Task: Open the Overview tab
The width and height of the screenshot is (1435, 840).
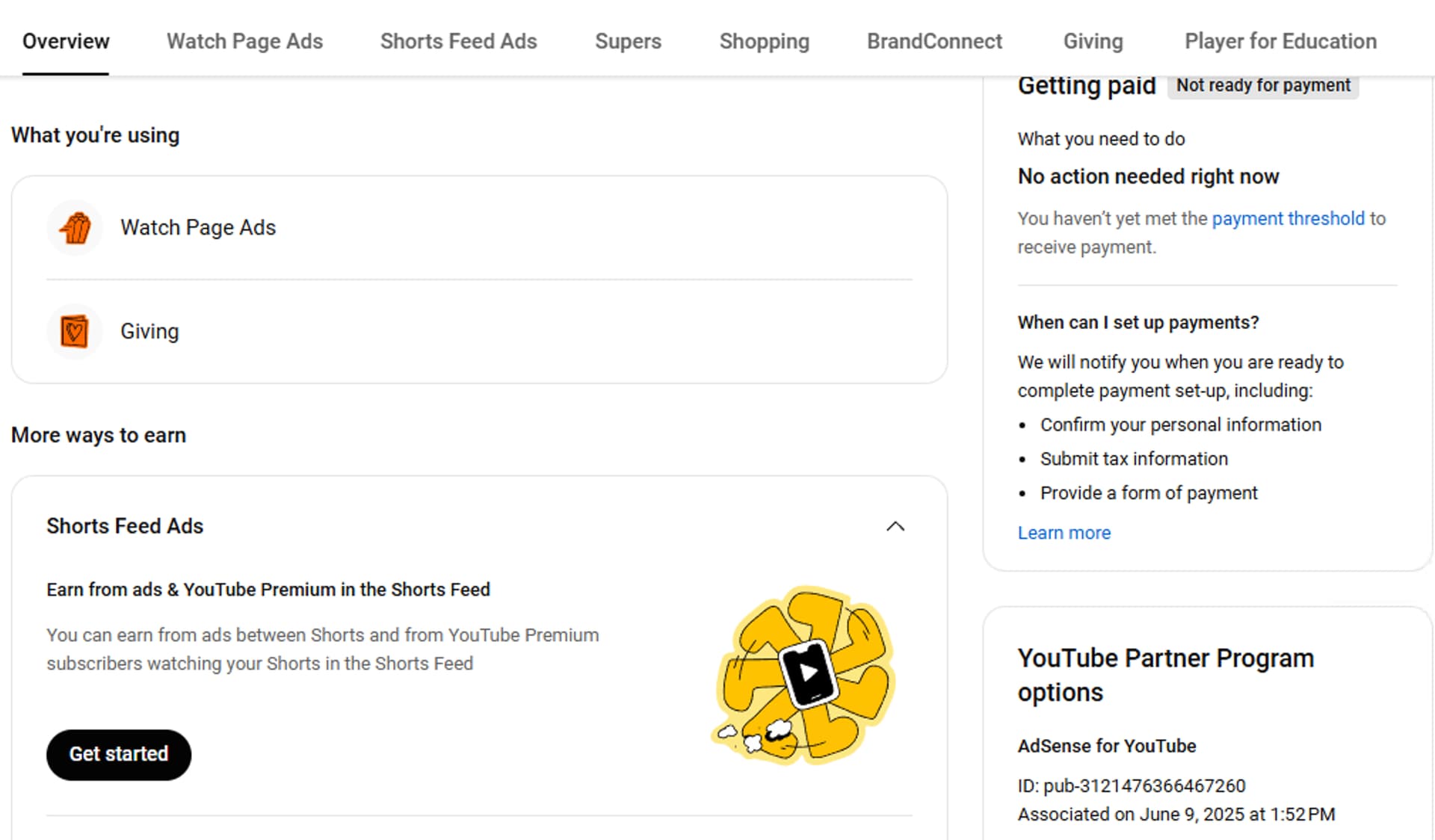Action: click(x=66, y=41)
